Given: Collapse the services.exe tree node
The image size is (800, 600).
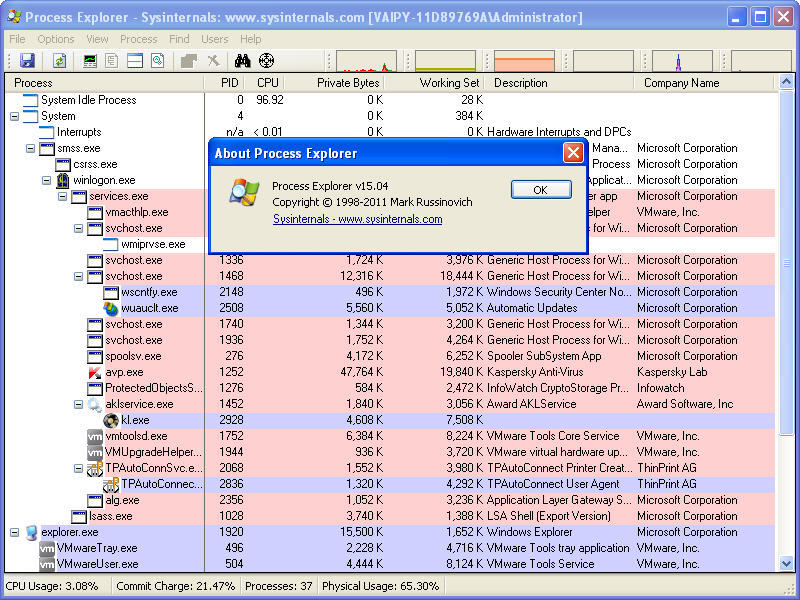Looking at the screenshot, I should click(62, 196).
